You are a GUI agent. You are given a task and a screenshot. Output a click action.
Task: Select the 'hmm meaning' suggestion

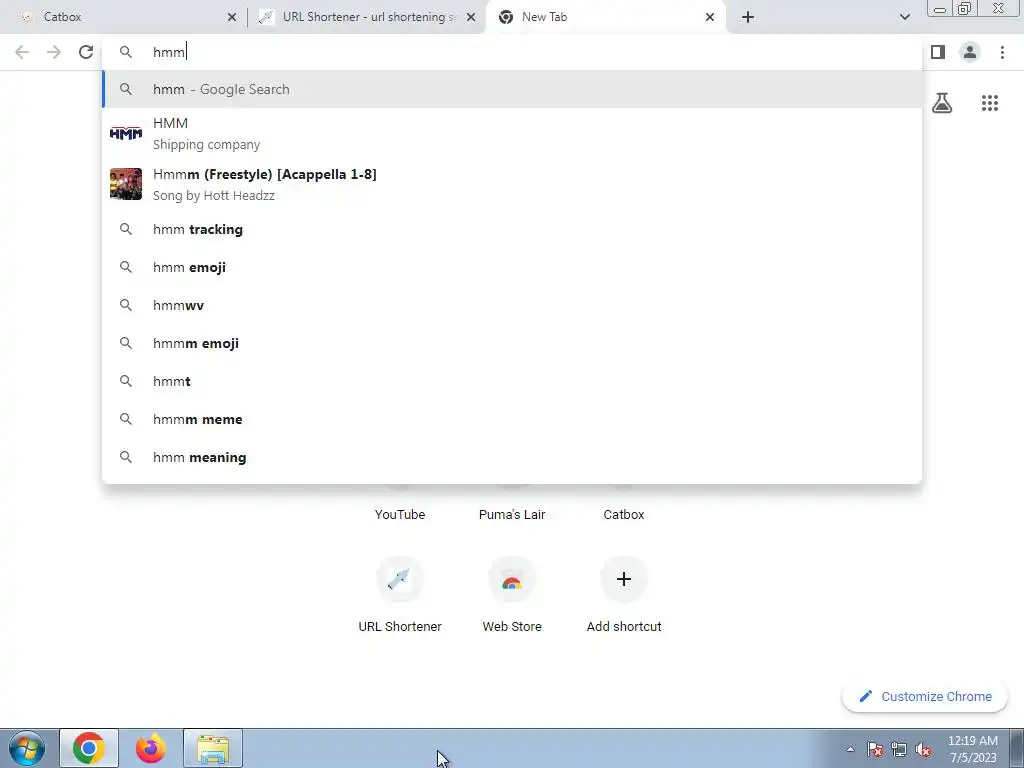pyautogui.click(x=512, y=457)
